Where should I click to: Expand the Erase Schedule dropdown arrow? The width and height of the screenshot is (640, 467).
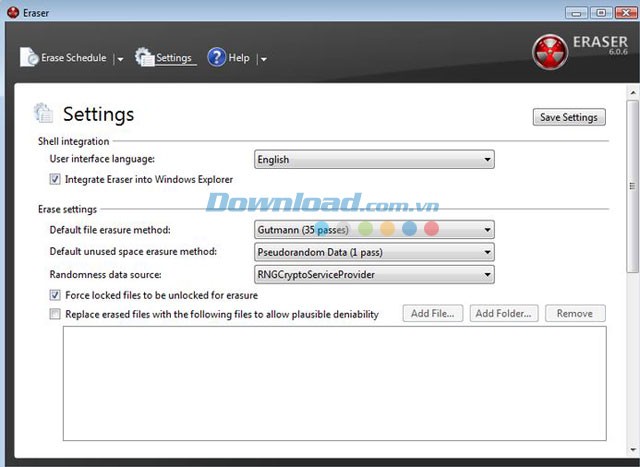click(x=120, y=59)
